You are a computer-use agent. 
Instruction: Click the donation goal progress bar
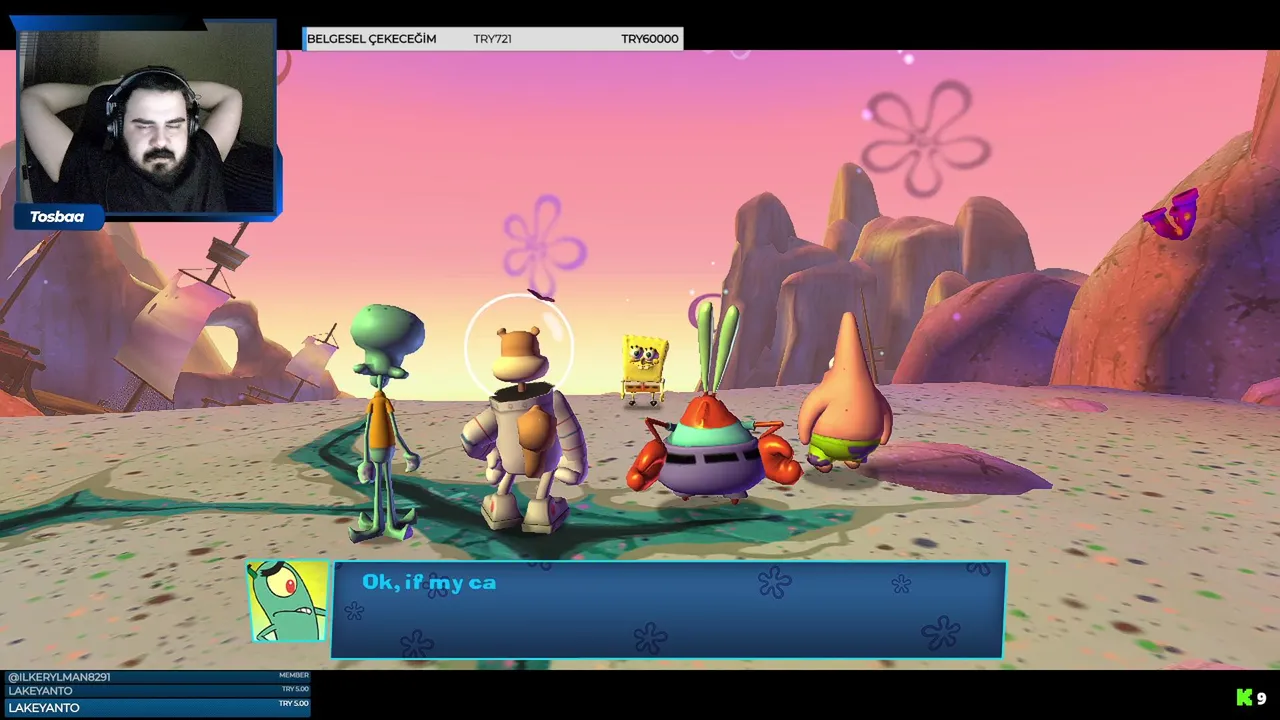point(493,39)
